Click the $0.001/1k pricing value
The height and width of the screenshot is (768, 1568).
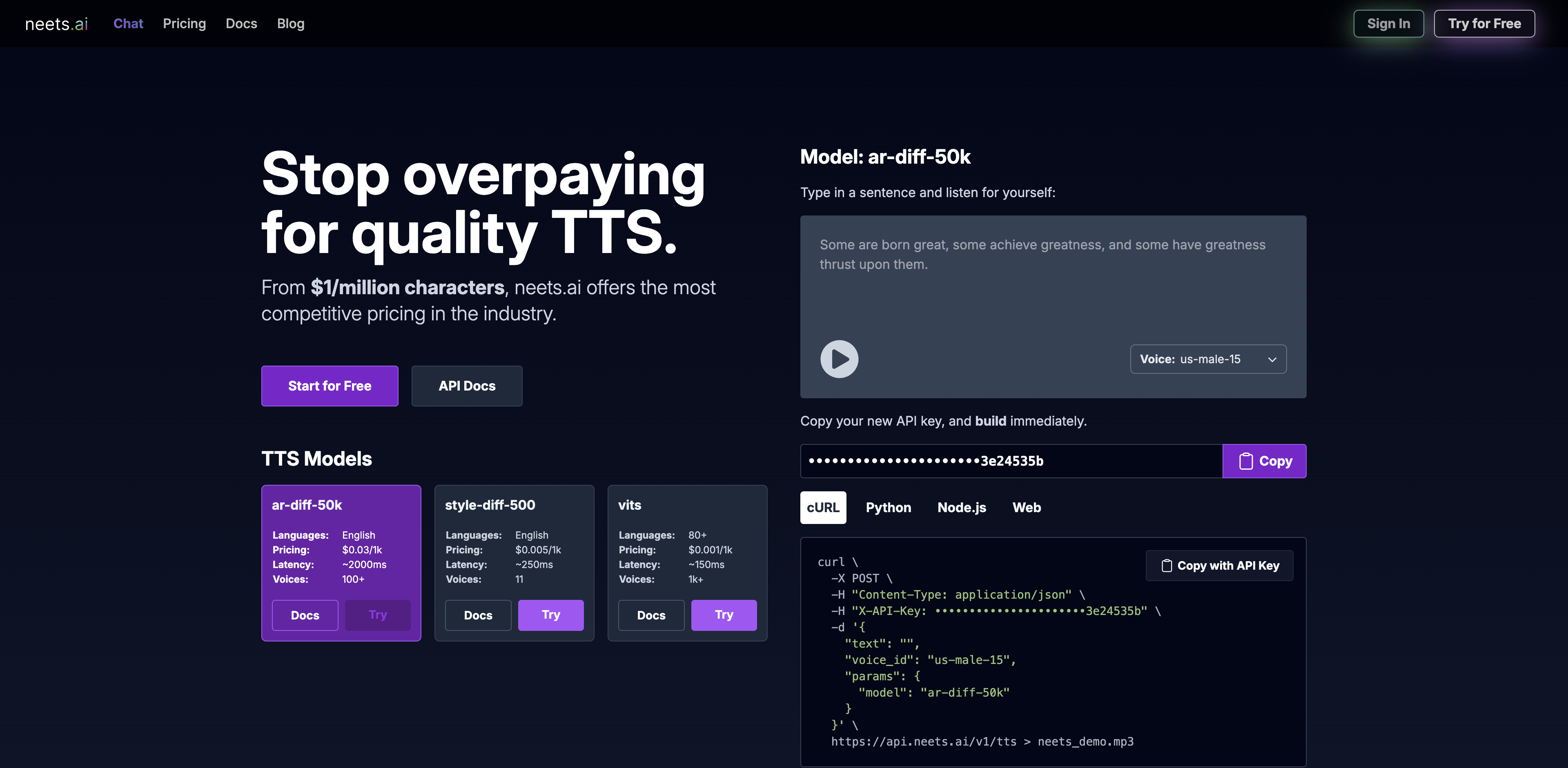710,550
